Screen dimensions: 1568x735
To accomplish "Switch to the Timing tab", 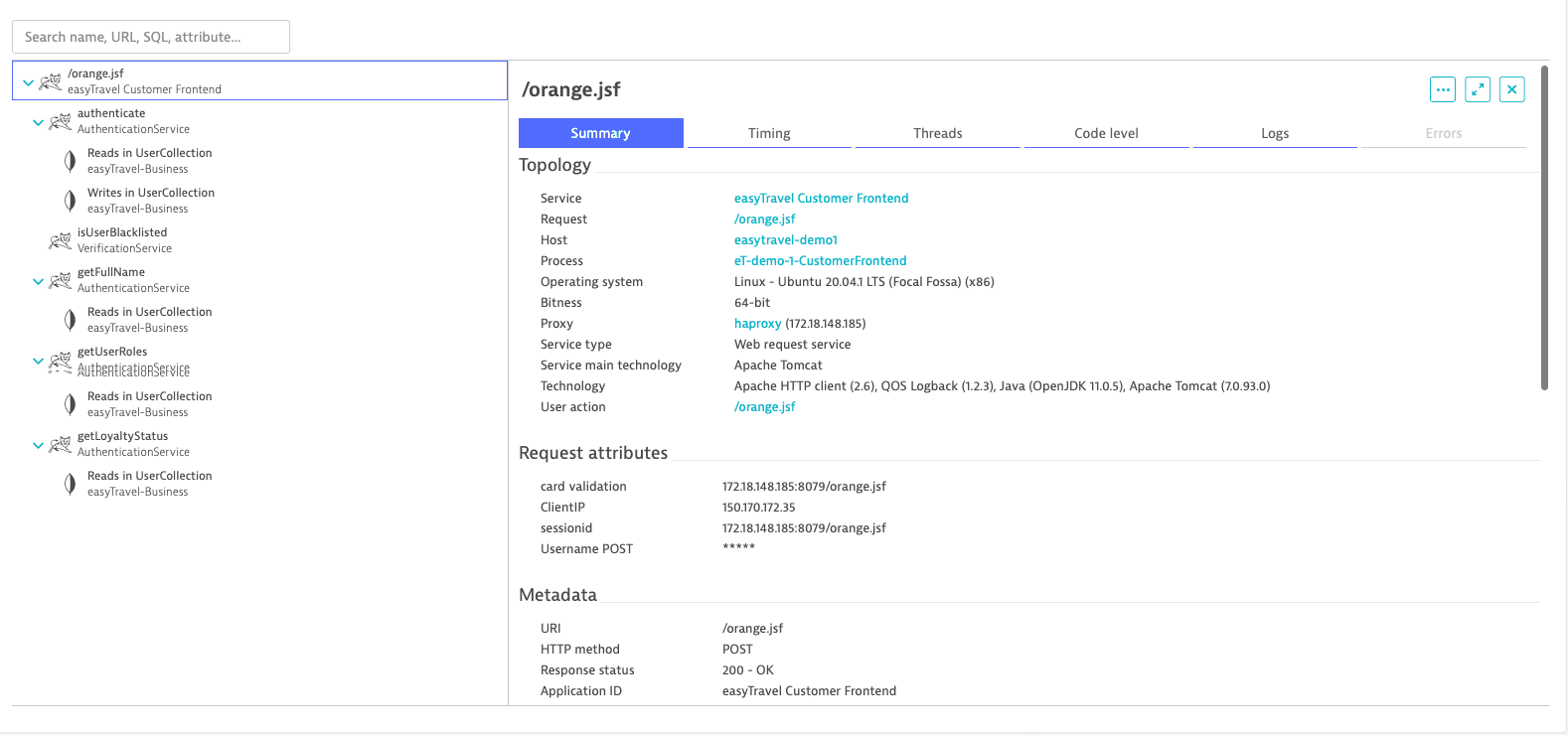I will (x=769, y=133).
